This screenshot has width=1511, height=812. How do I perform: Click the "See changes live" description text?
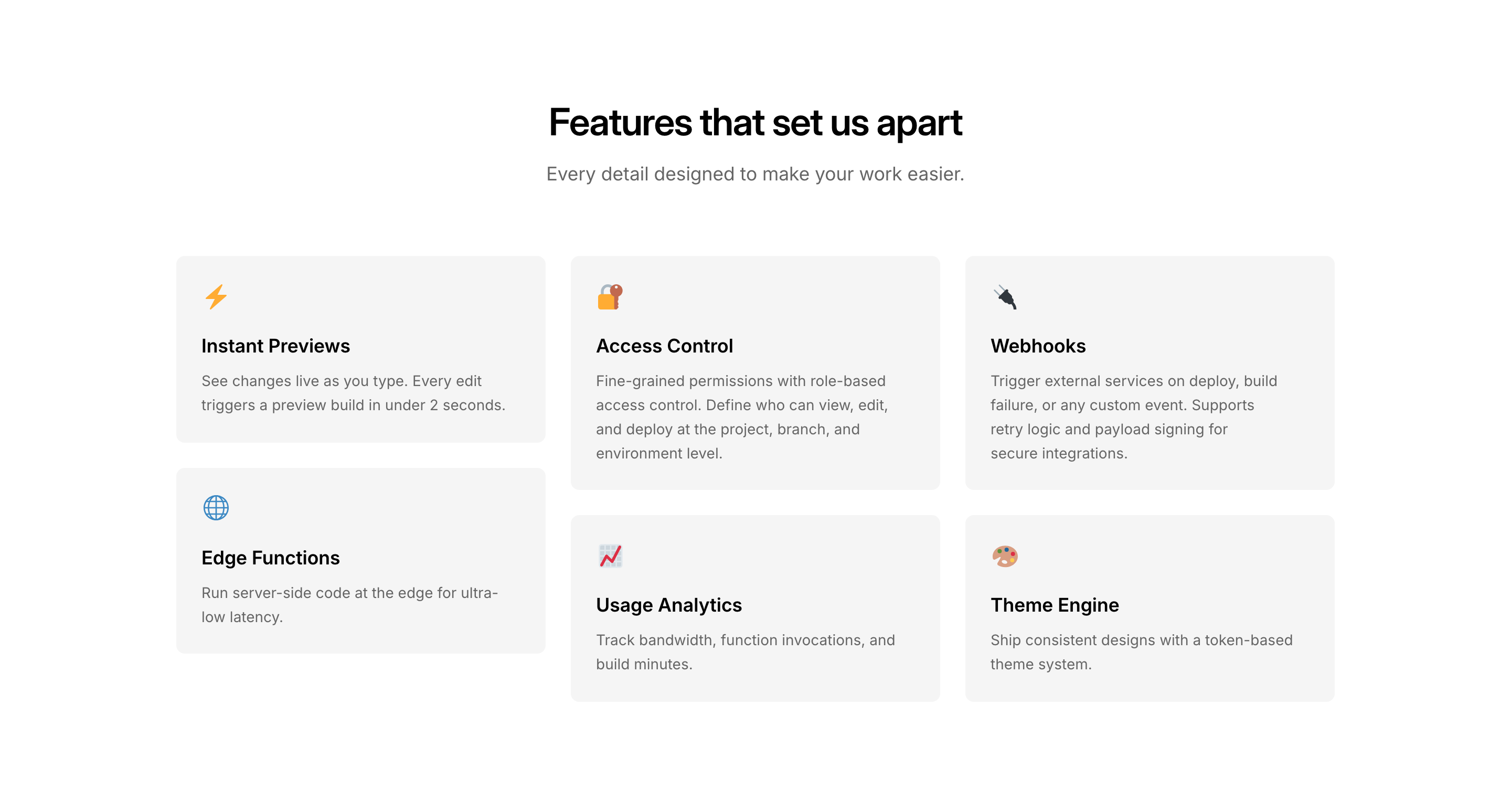point(353,393)
